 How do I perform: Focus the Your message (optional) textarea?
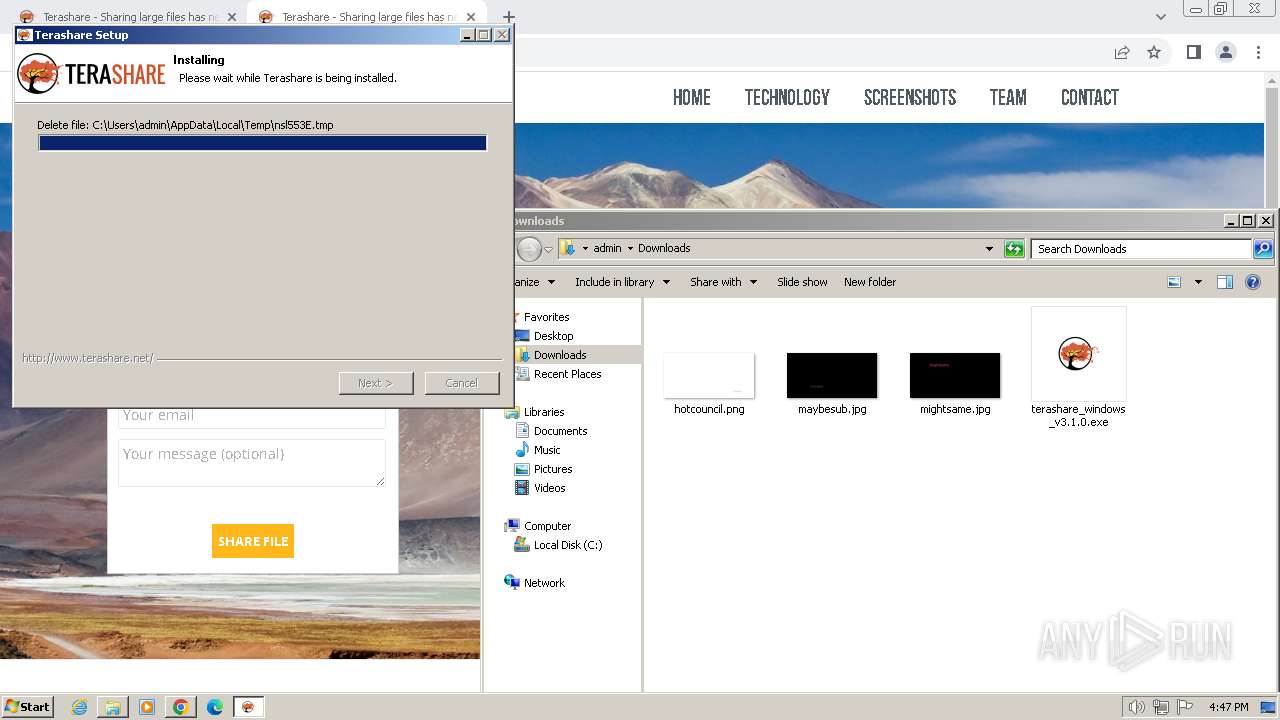pyautogui.click(x=251, y=463)
